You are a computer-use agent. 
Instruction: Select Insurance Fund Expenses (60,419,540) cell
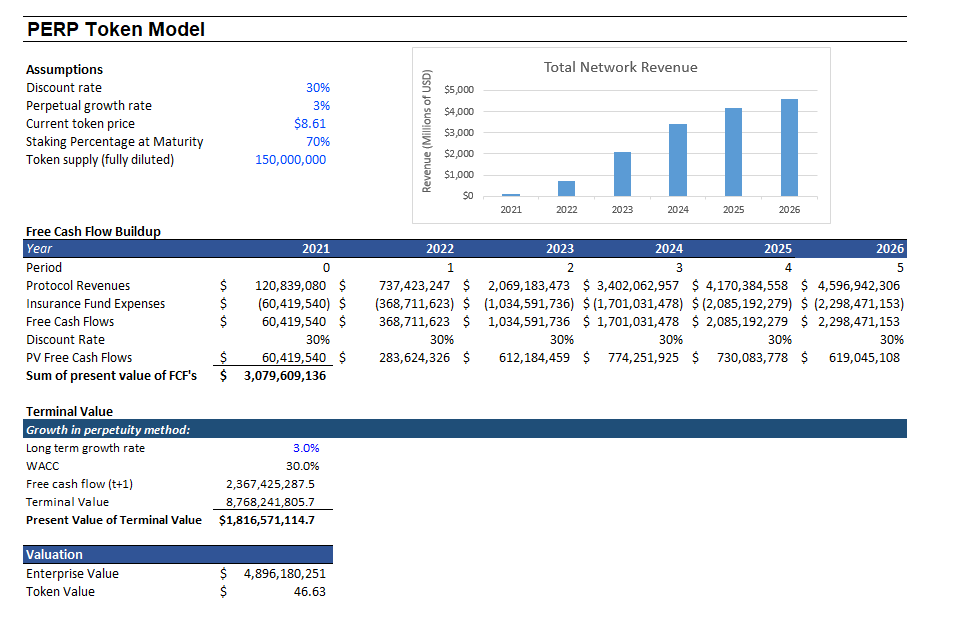click(x=294, y=304)
